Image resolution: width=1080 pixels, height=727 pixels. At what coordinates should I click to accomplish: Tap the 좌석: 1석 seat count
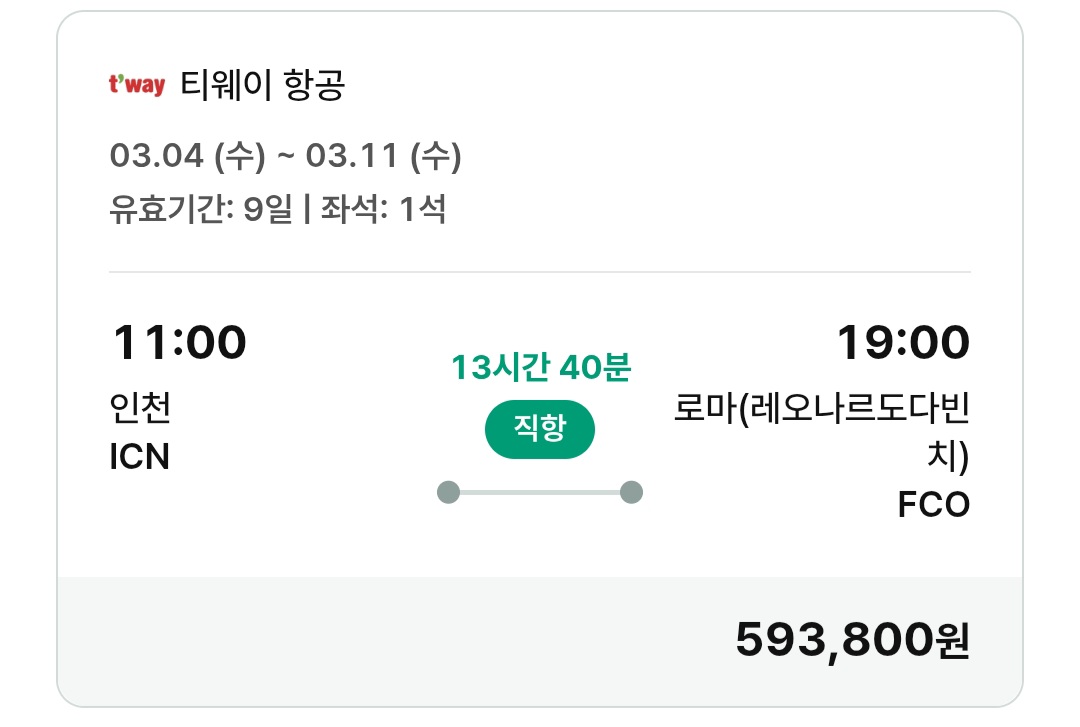click(382, 210)
